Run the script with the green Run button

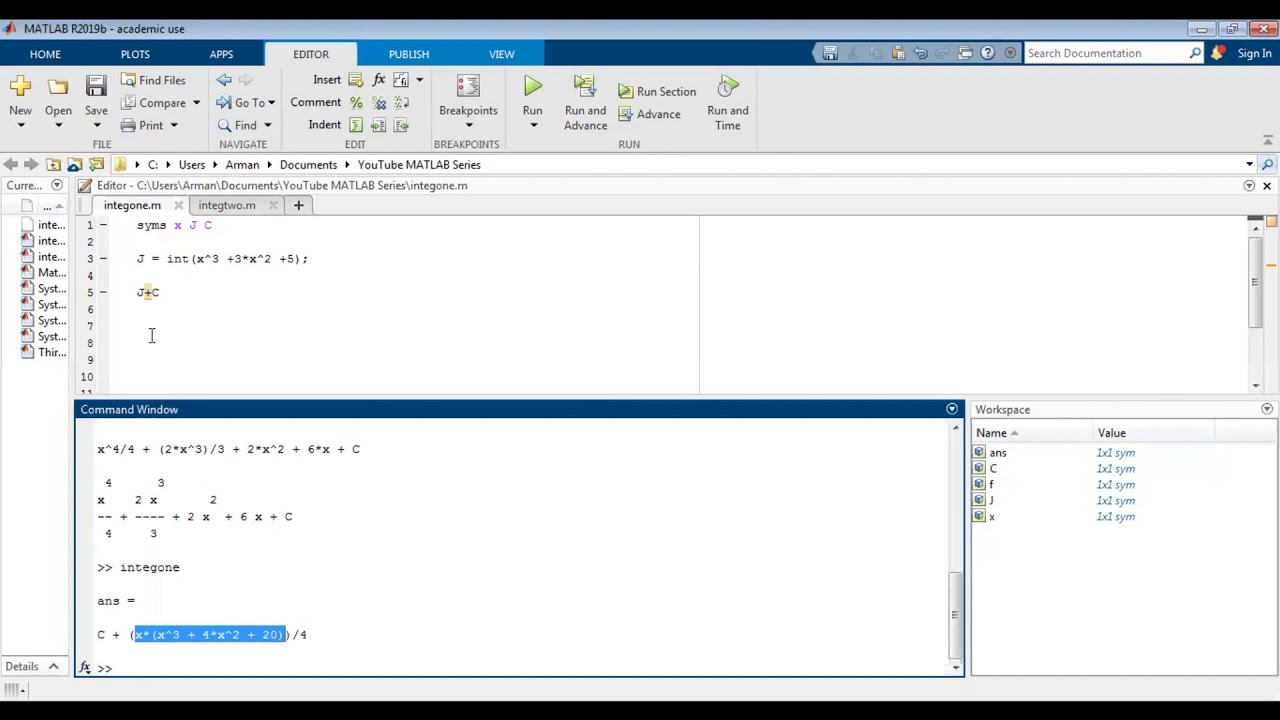click(x=532, y=88)
